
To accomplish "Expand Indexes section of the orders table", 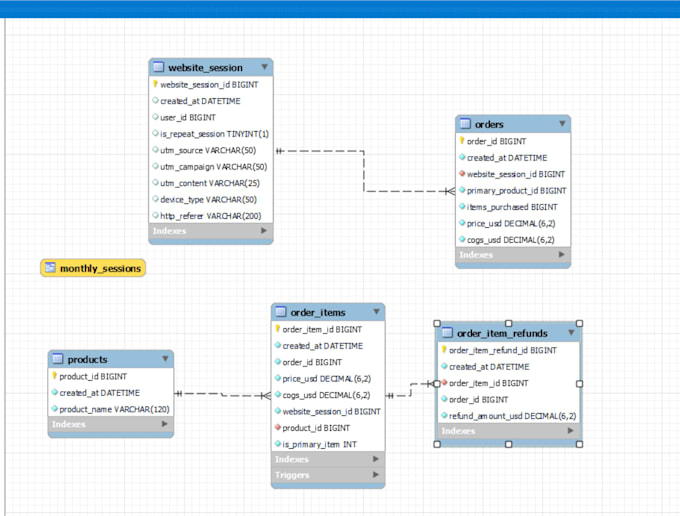I will [x=562, y=255].
